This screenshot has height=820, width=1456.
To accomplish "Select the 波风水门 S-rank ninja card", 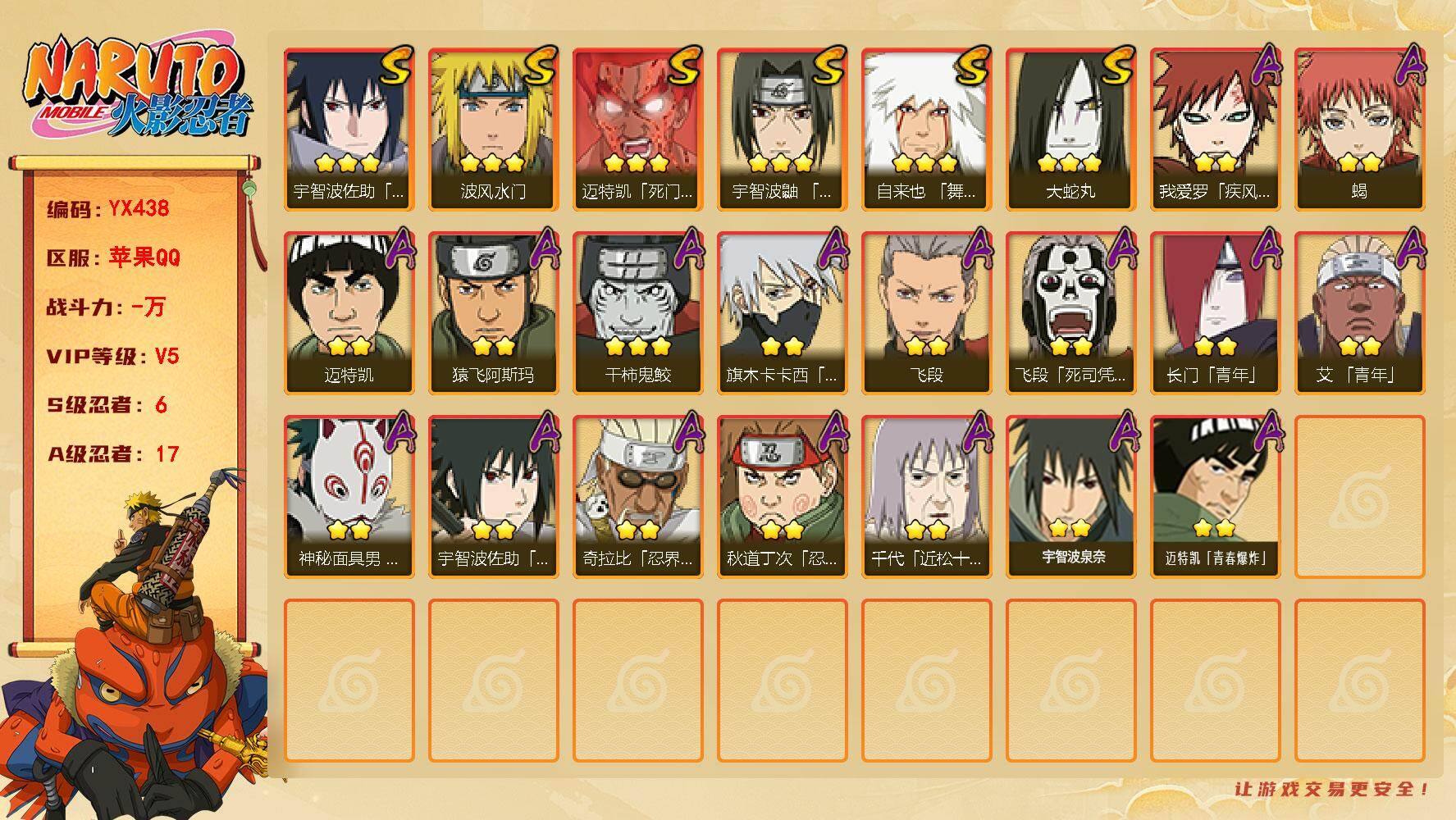I will click(x=493, y=129).
